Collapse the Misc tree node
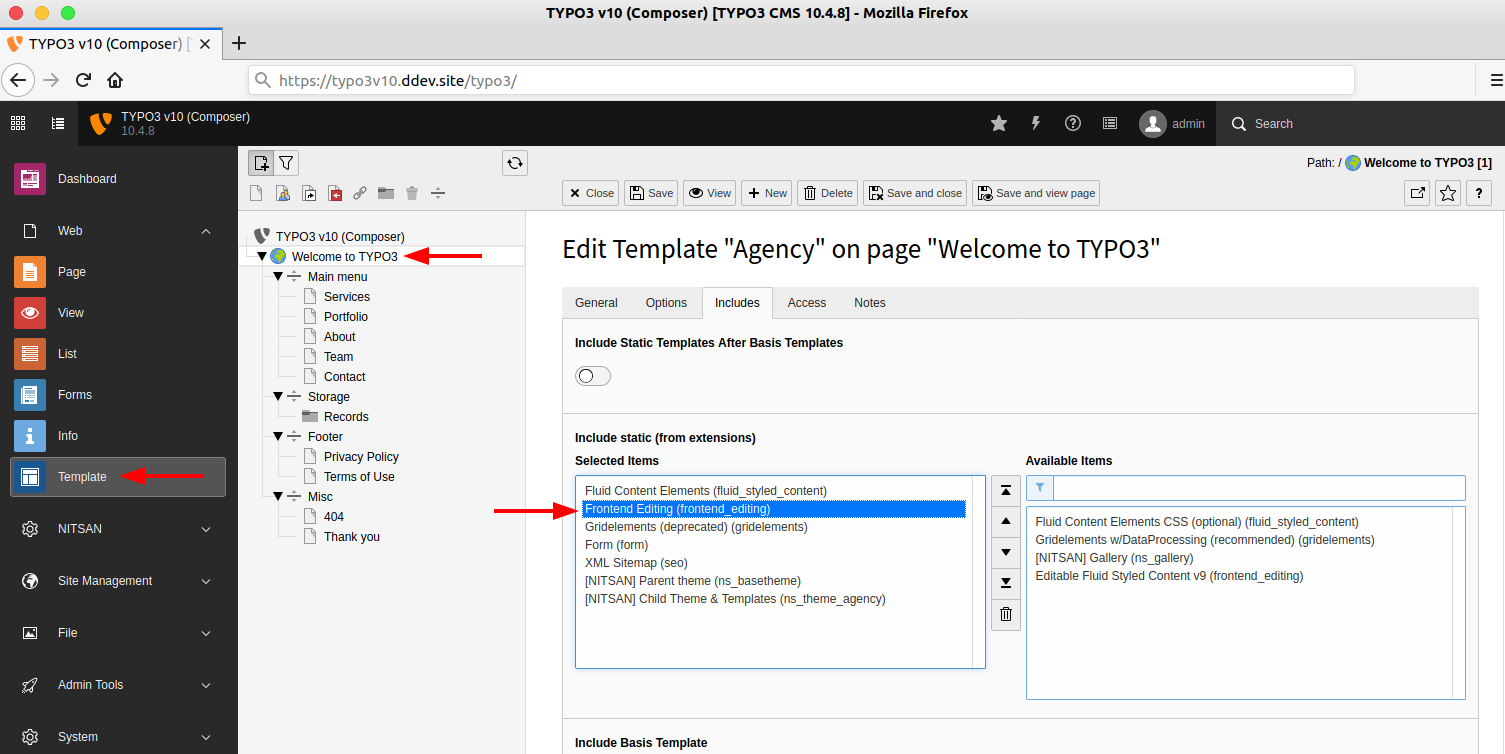 point(278,497)
